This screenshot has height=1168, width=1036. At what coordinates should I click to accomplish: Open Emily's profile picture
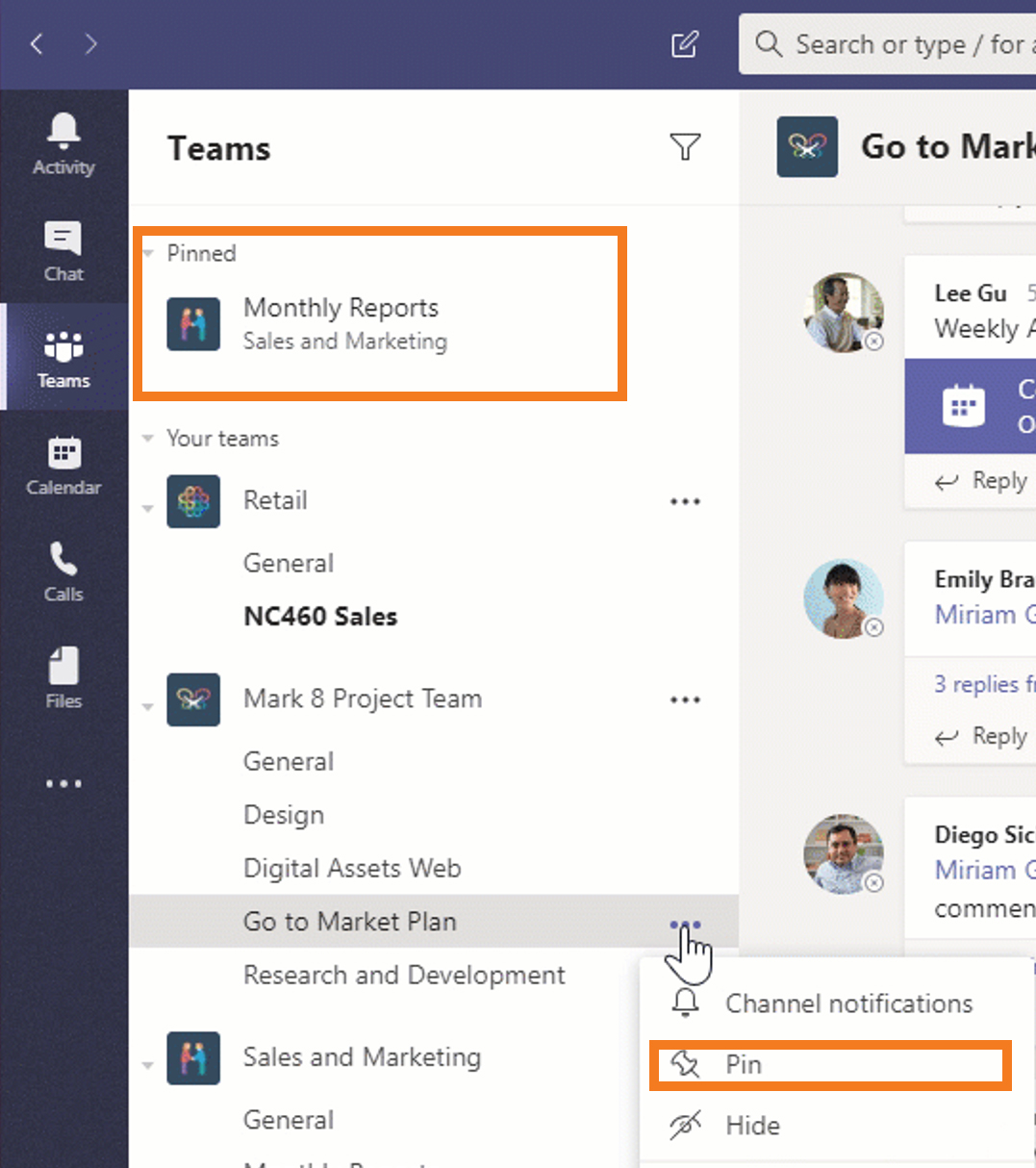(x=844, y=597)
